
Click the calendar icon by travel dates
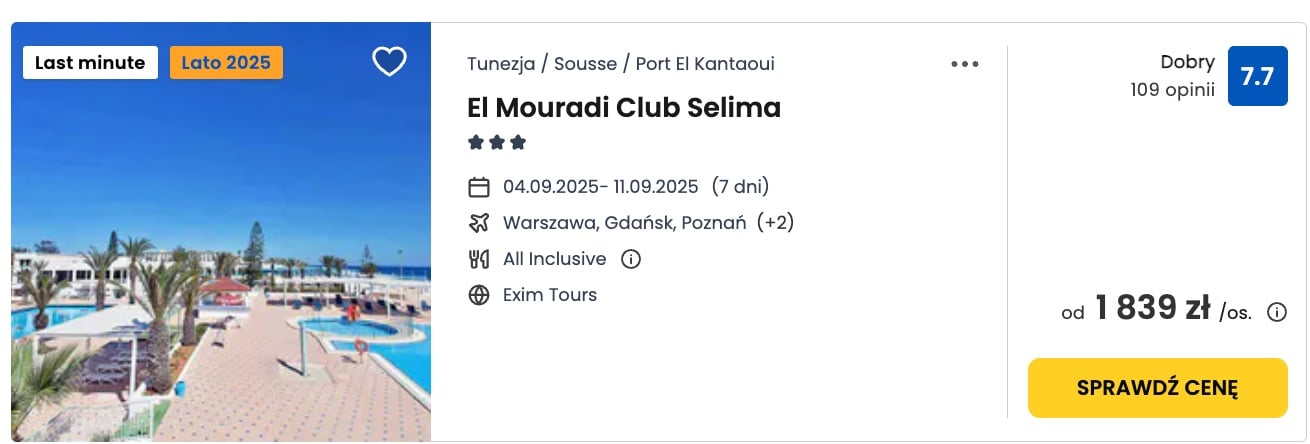[479, 187]
